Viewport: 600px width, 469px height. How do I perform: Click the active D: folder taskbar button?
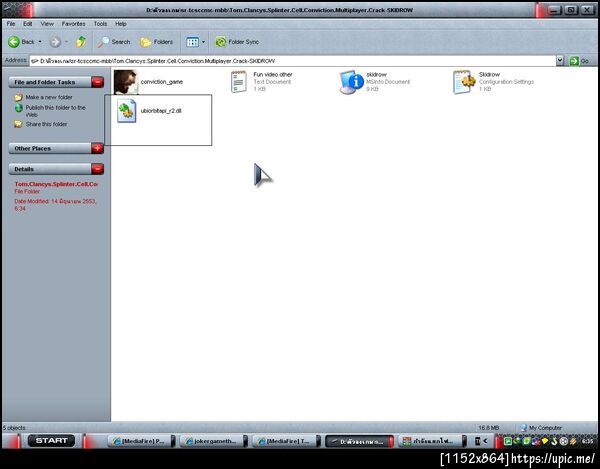tap(358, 441)
